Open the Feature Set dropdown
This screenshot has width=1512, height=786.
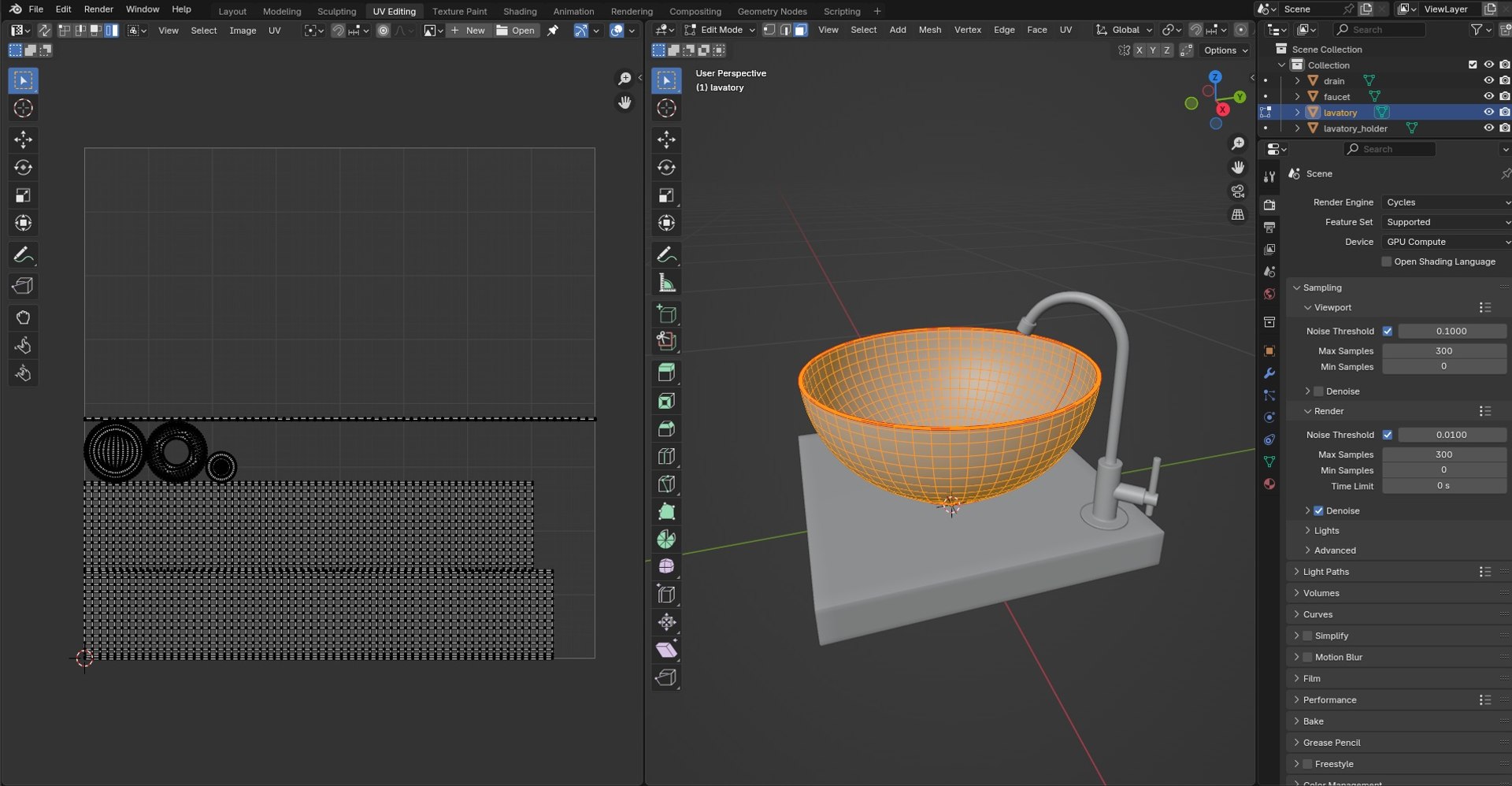[x=1446, y=222]
